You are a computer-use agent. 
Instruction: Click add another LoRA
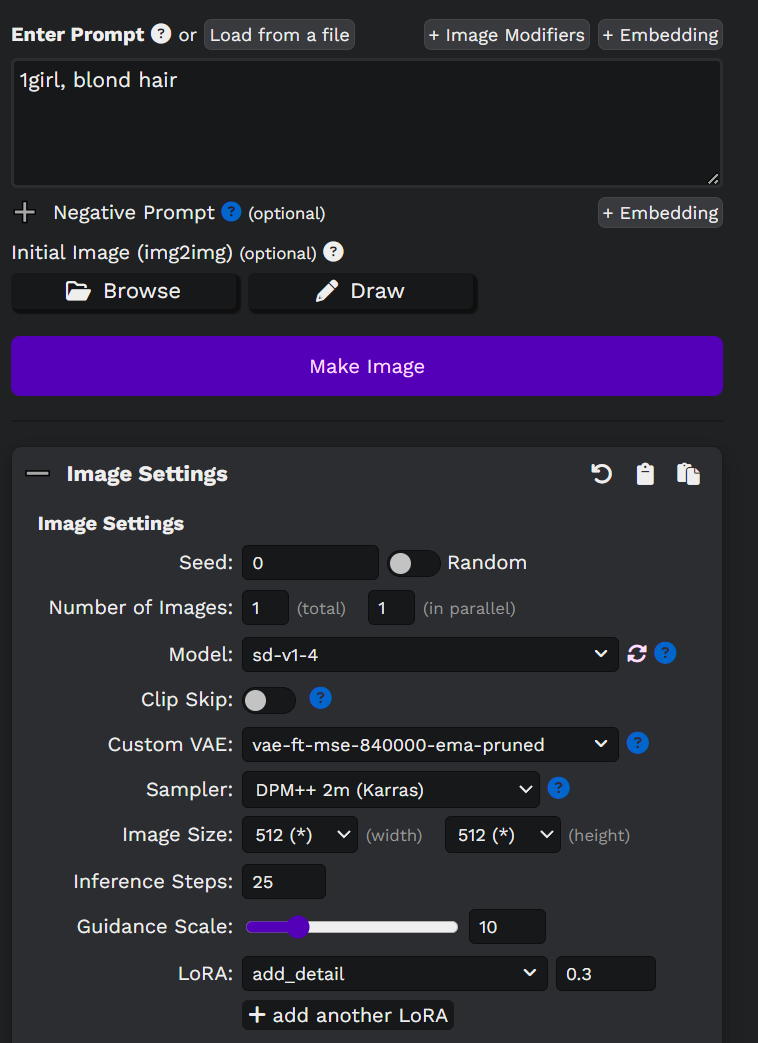(348, 1014)
